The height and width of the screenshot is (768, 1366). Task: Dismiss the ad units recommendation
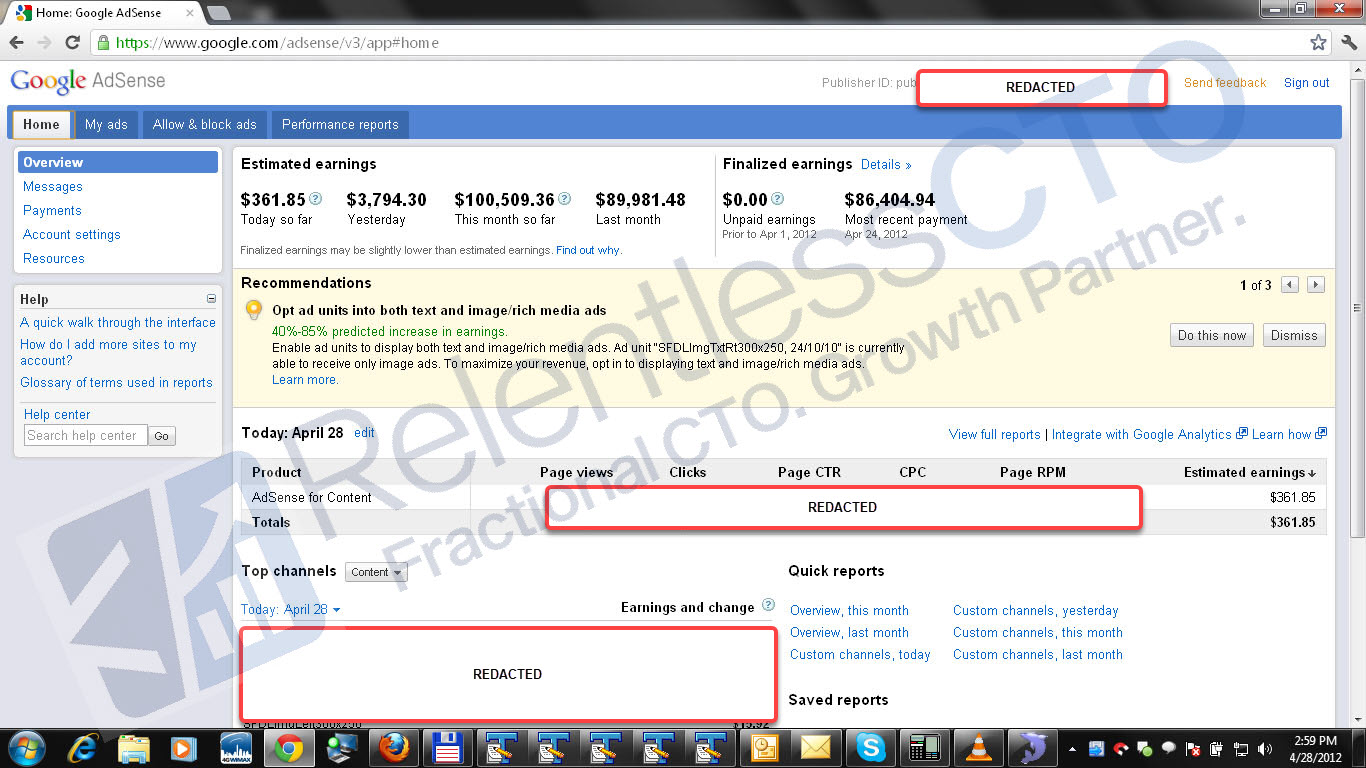click(1294, 335)
